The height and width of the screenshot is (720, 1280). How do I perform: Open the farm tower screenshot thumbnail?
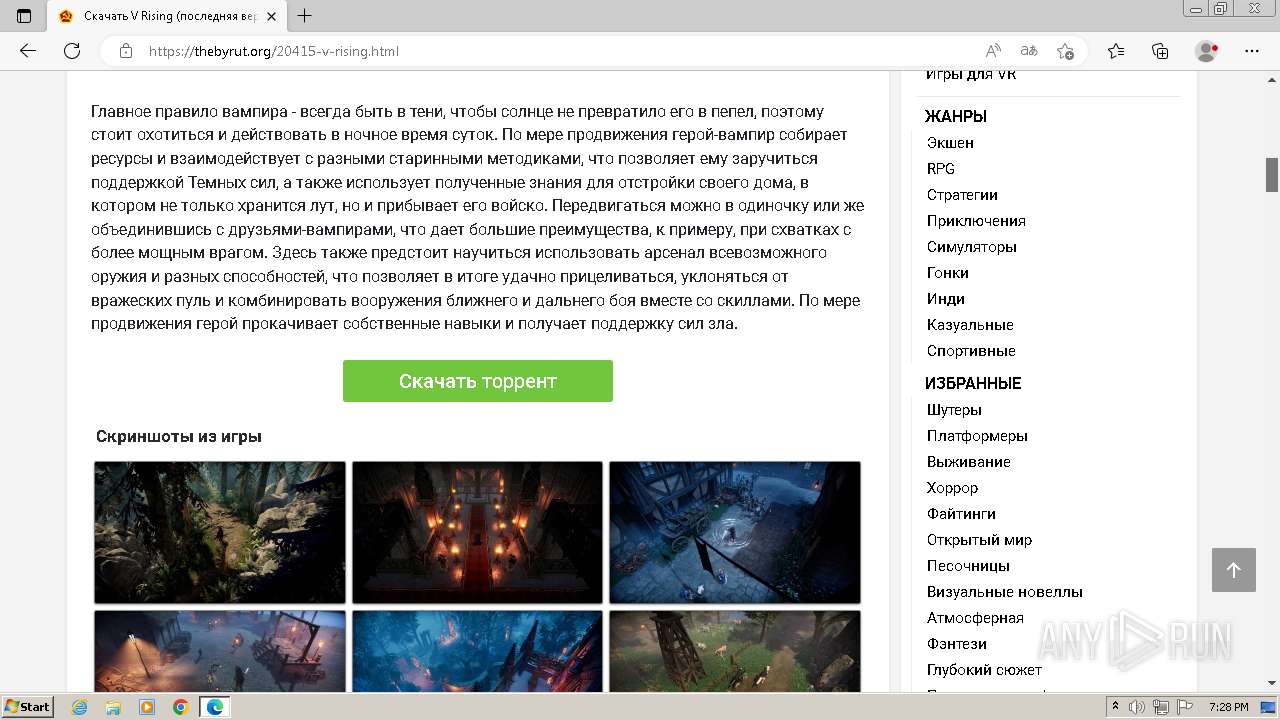coord(735,651)
